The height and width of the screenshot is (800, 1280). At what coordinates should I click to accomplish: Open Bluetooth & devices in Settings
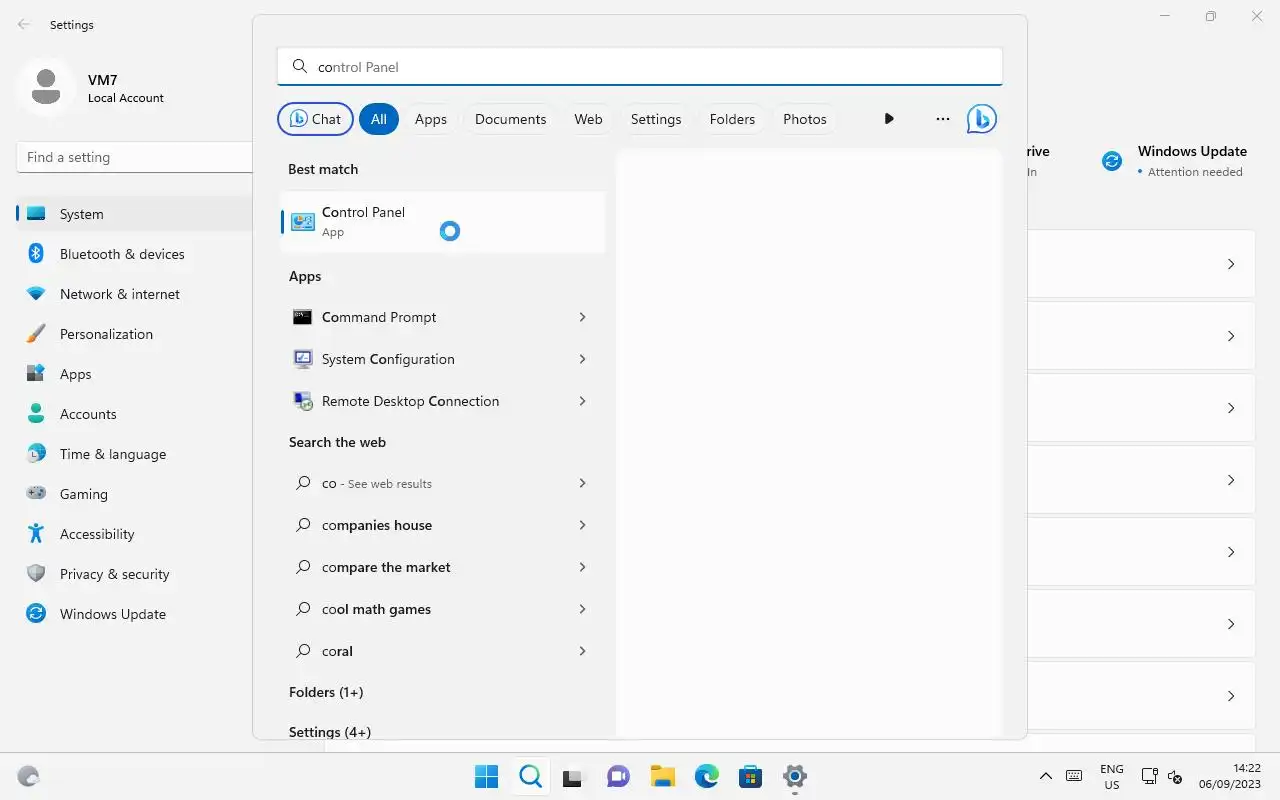[134, 254]
